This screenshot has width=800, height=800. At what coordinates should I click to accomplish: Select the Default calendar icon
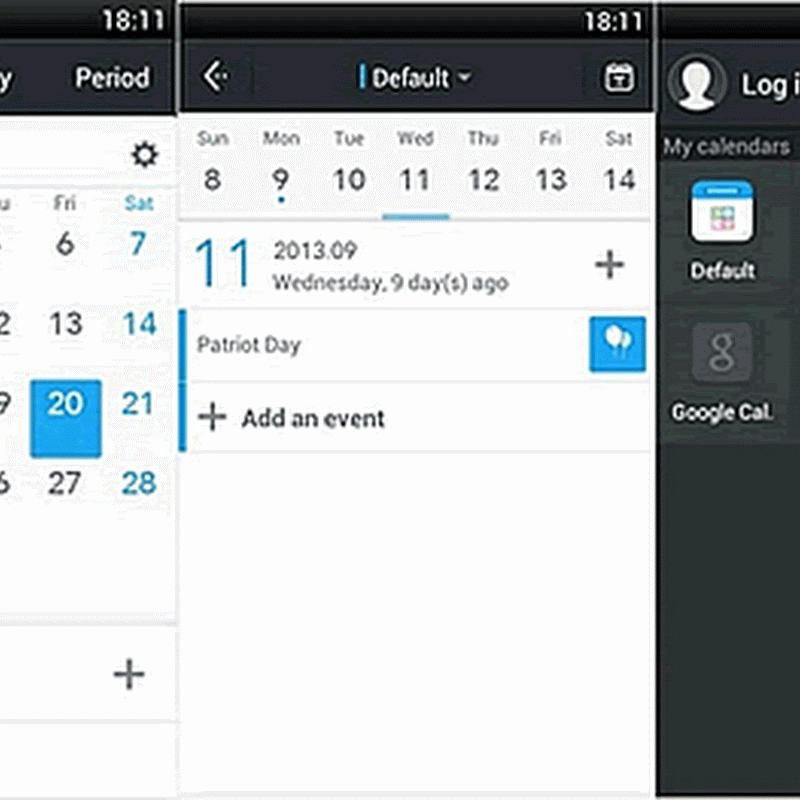point(722,213)
